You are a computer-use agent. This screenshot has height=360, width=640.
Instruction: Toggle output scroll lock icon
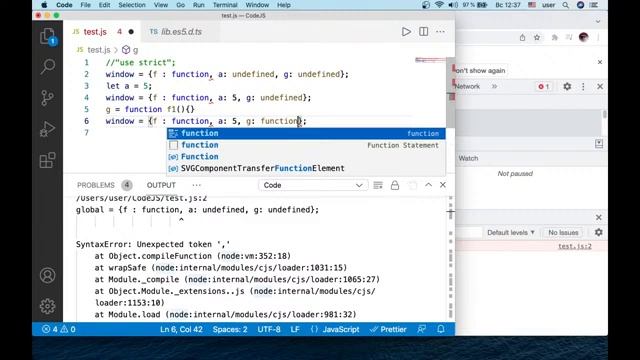pyautogui.click(x=395, y=185)
